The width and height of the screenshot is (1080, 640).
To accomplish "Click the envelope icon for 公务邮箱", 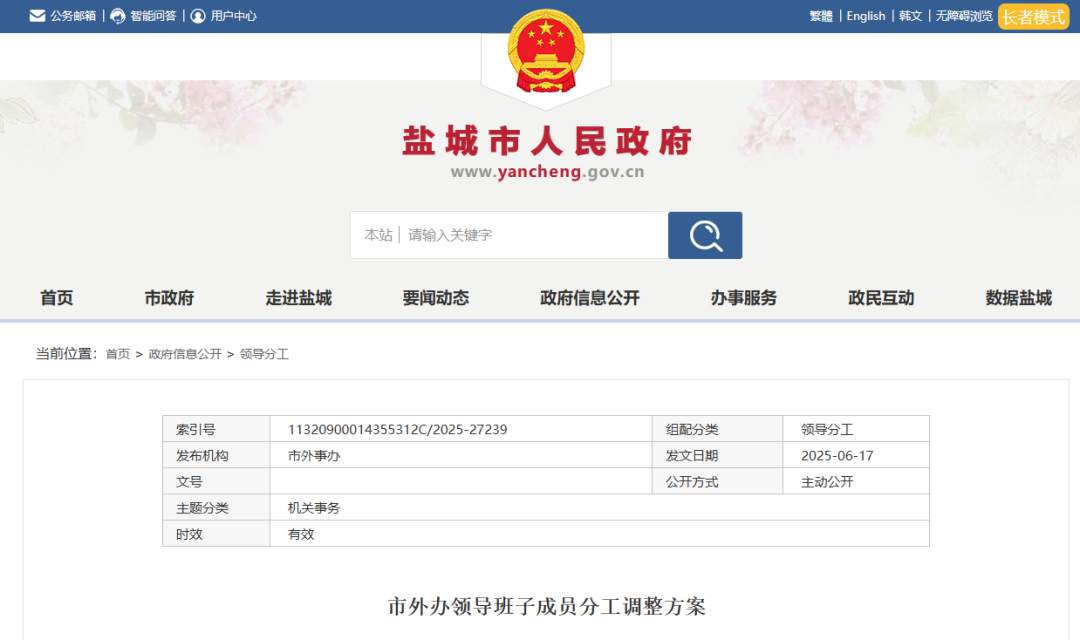I will [37, 16].
